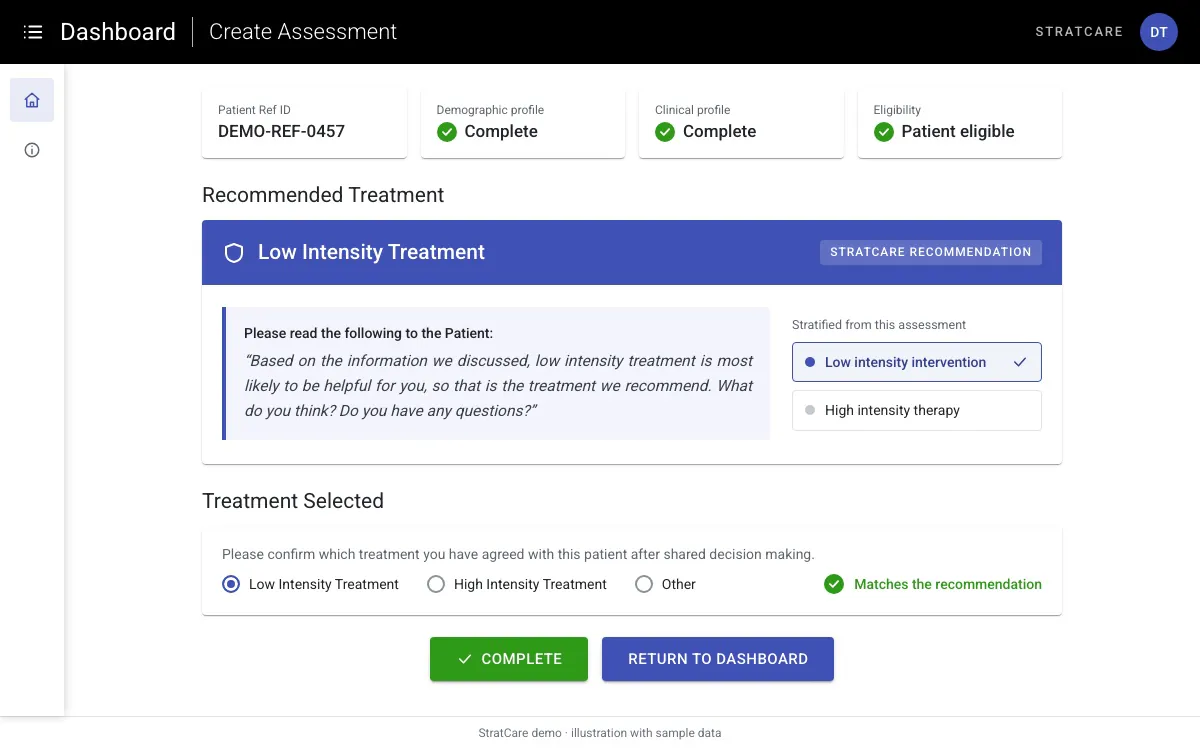The width and height of the screenshot is (1200, 750).
Task: Select Low Intensity Treatment radio button
Action: [231, 584]
